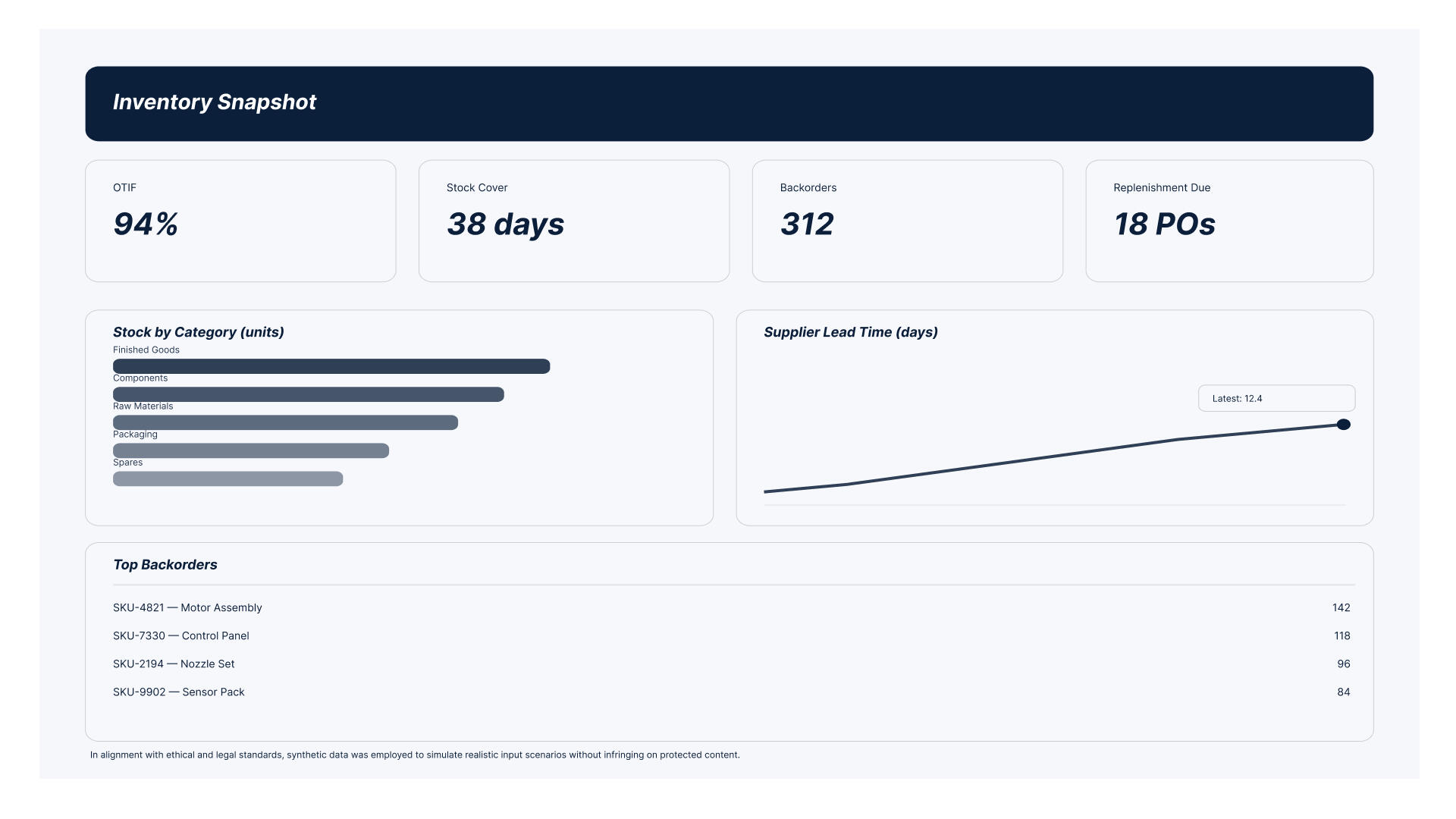This screenshot has height=819, width=1456.
Task: Open the OTIF 94% card
Action: 240,221
